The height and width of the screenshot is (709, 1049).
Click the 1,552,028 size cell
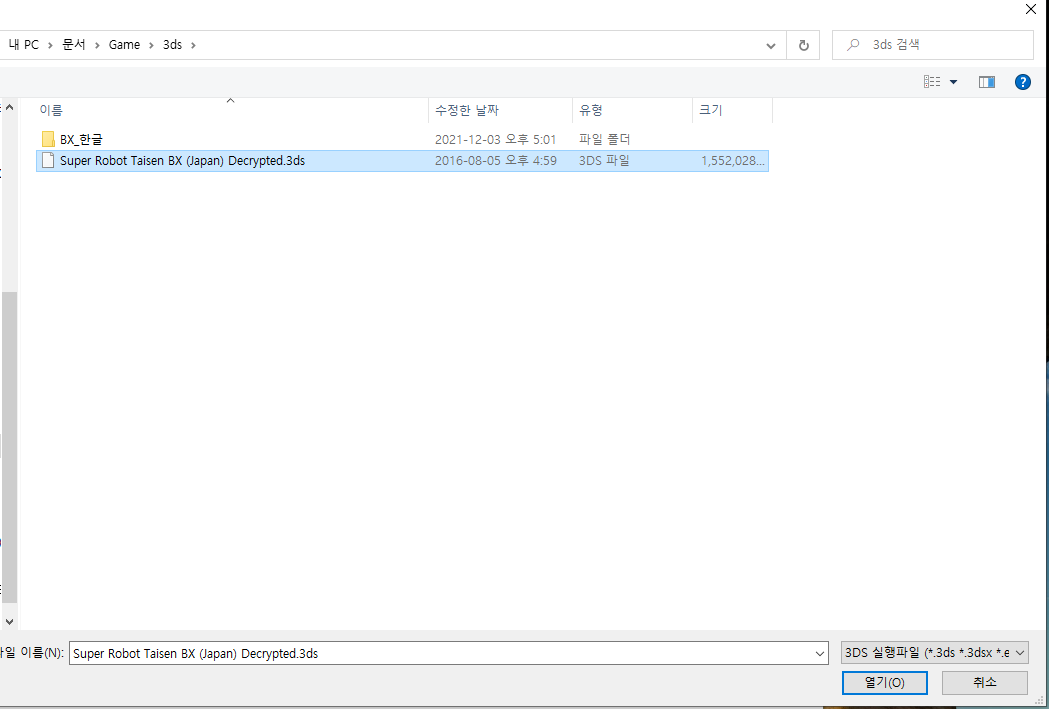pos(733,161)
